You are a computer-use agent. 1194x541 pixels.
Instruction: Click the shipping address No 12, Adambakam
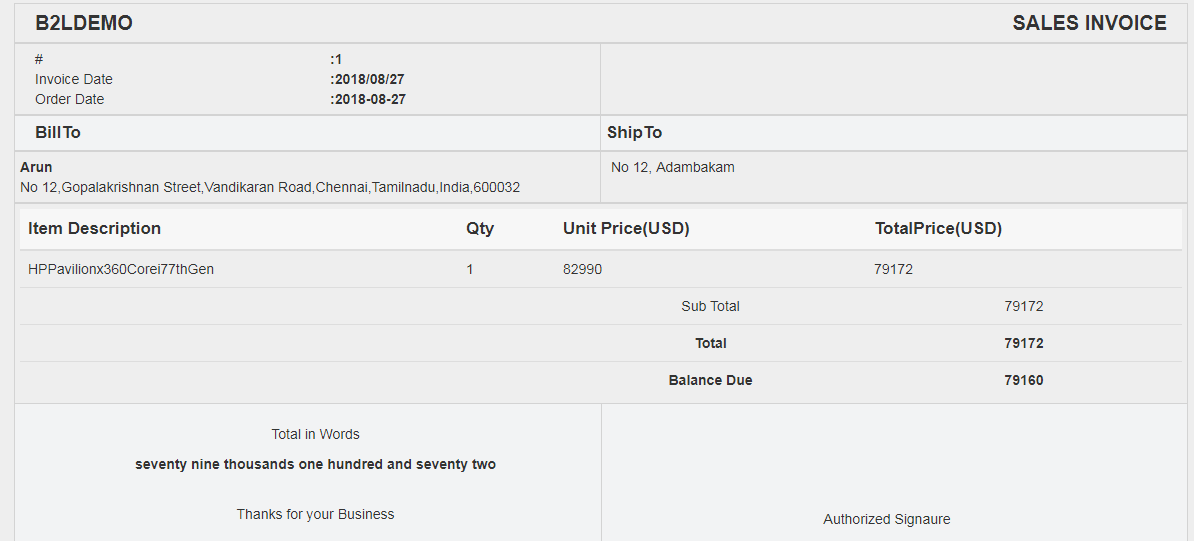tap(673, 167)
